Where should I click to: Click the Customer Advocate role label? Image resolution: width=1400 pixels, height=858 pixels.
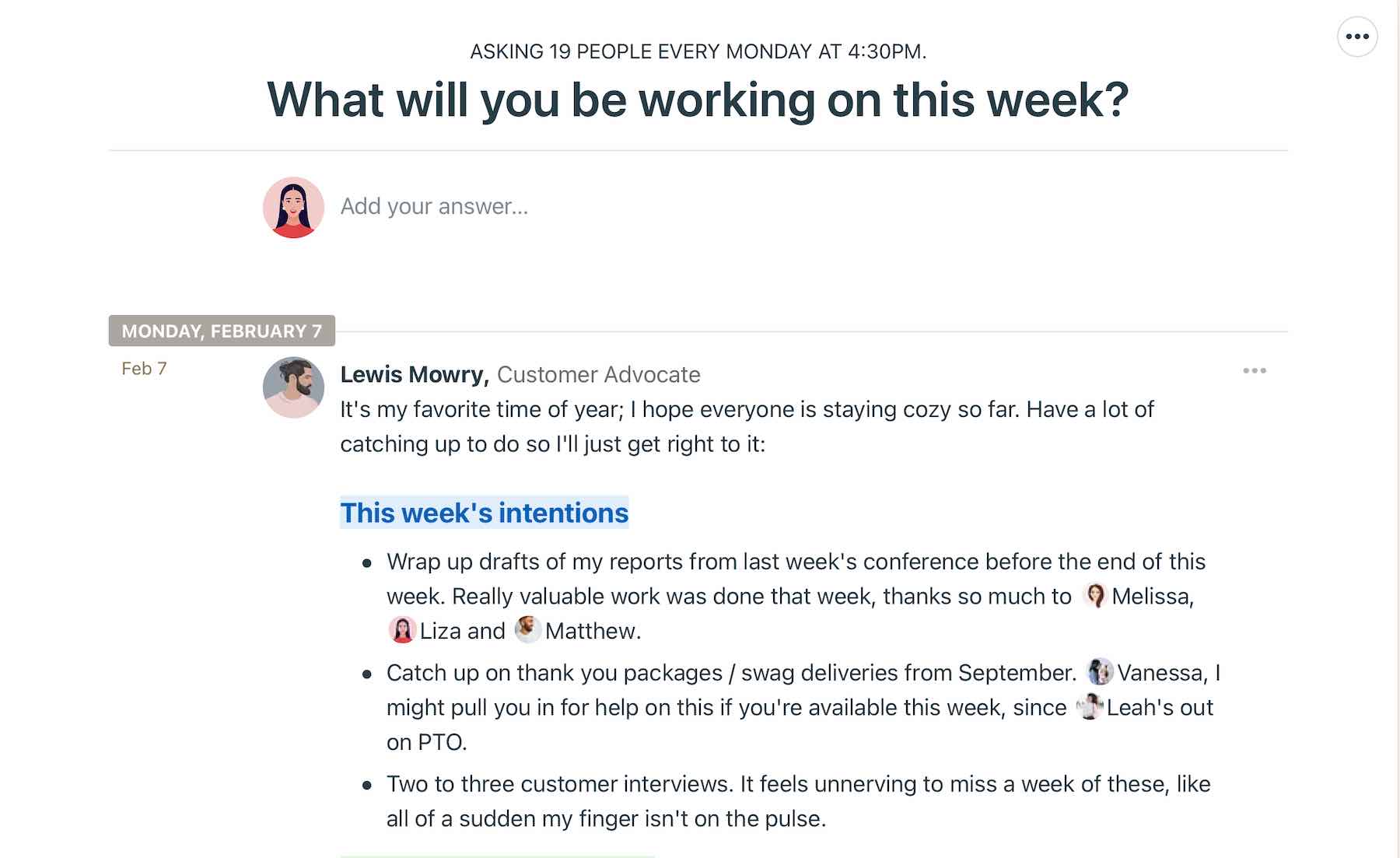tap(599, 375)
